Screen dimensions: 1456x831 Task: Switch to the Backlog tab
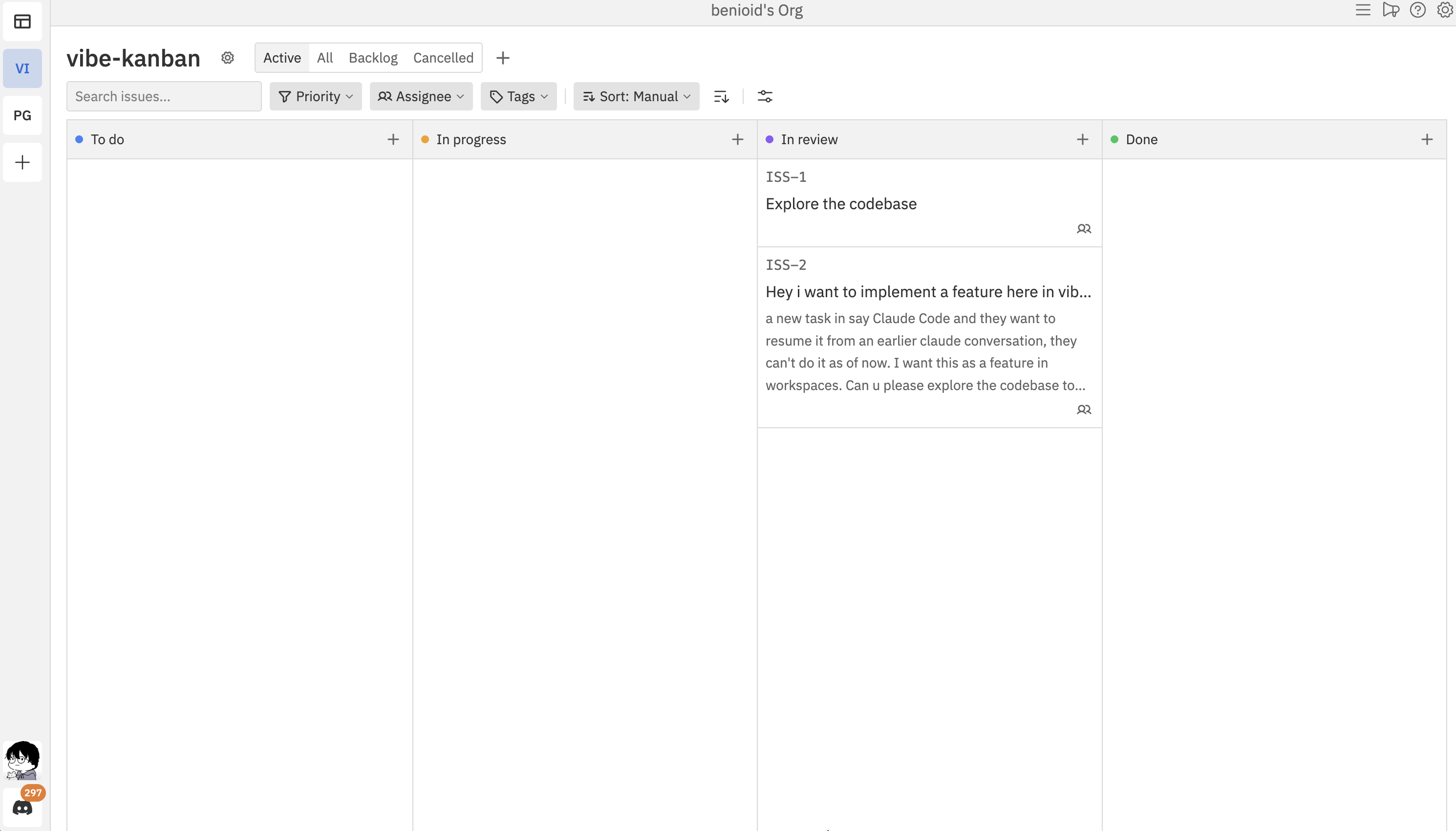pos(372,58)
